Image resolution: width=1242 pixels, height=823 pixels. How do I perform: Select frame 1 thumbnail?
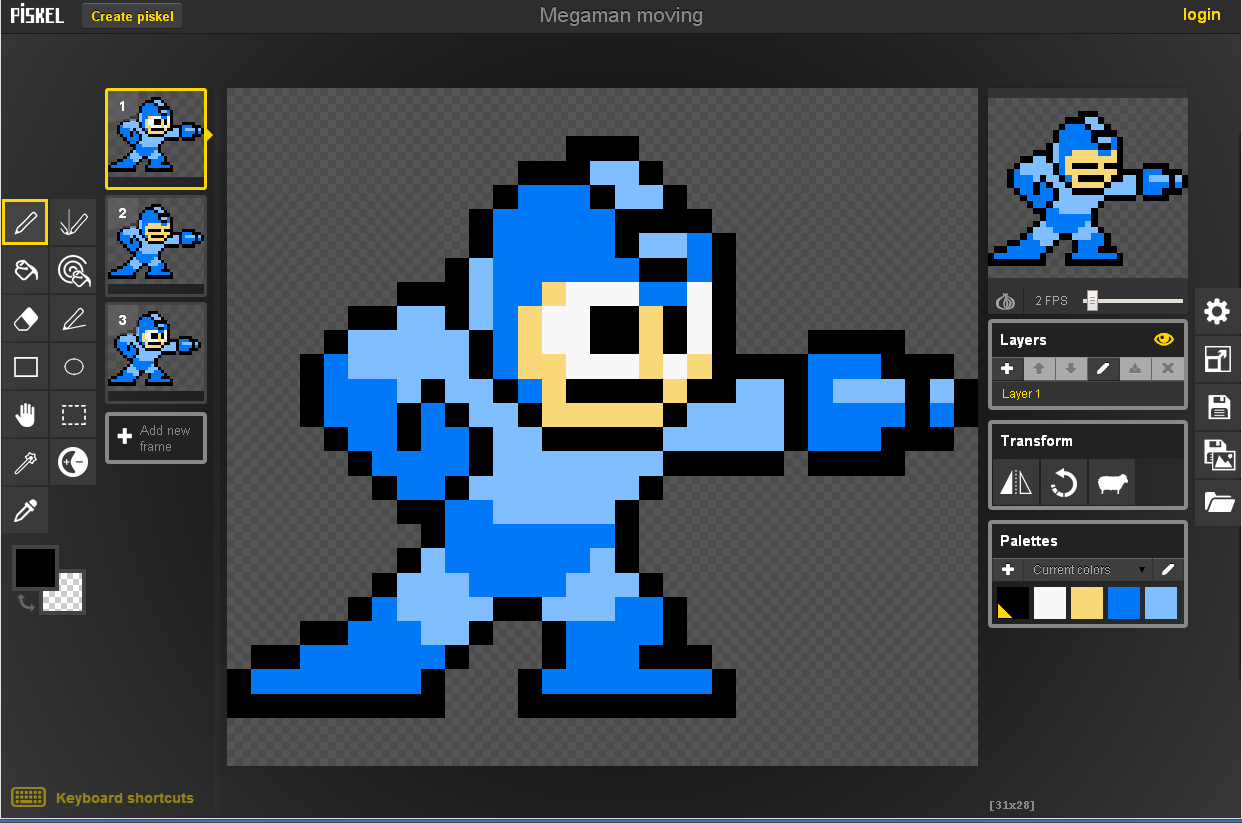[x=156, y=139]
